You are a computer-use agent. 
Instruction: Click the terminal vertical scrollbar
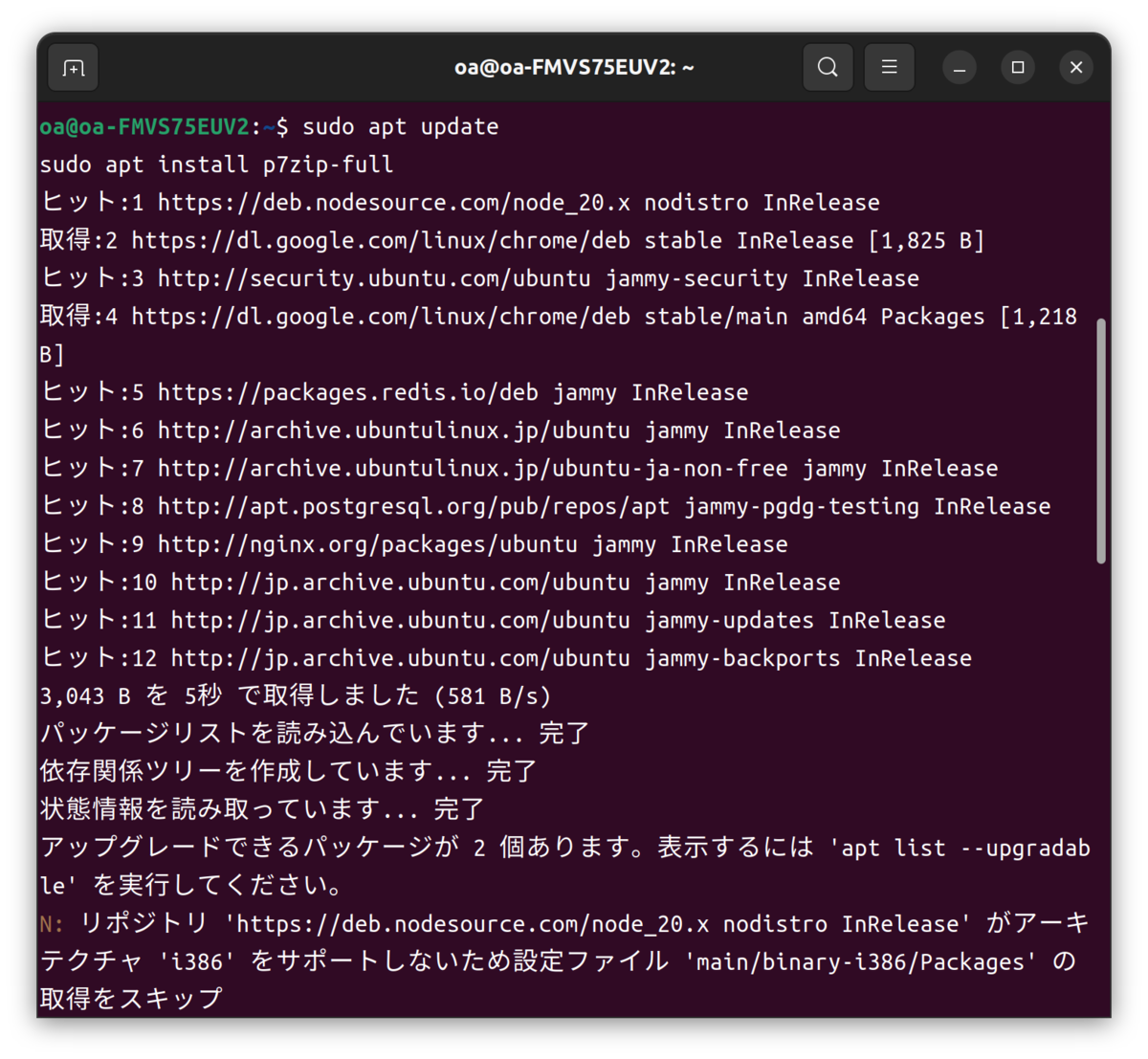(x=1101, y=440)
